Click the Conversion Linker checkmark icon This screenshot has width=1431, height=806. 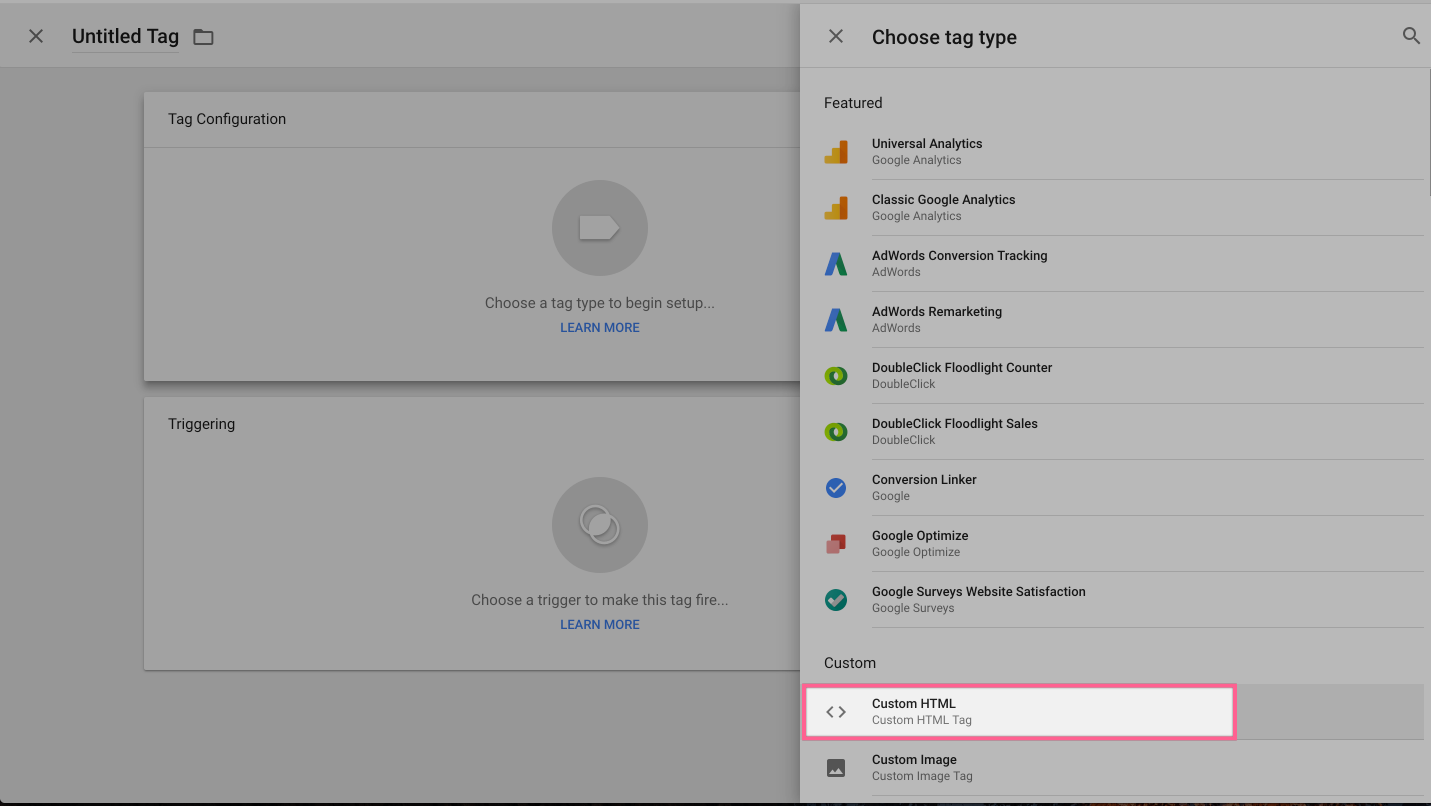[836, 487]
